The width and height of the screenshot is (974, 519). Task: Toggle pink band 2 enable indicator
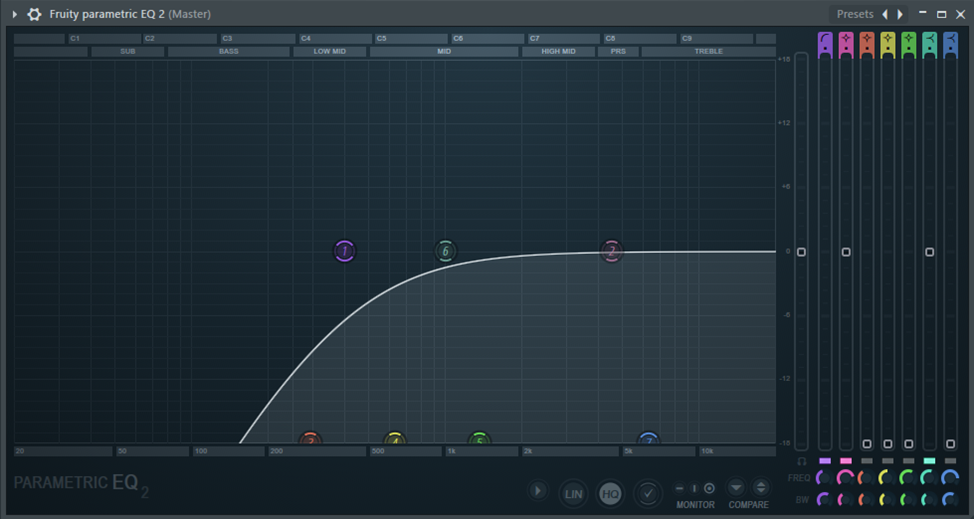pyautogui.click(x=846, y=461)
